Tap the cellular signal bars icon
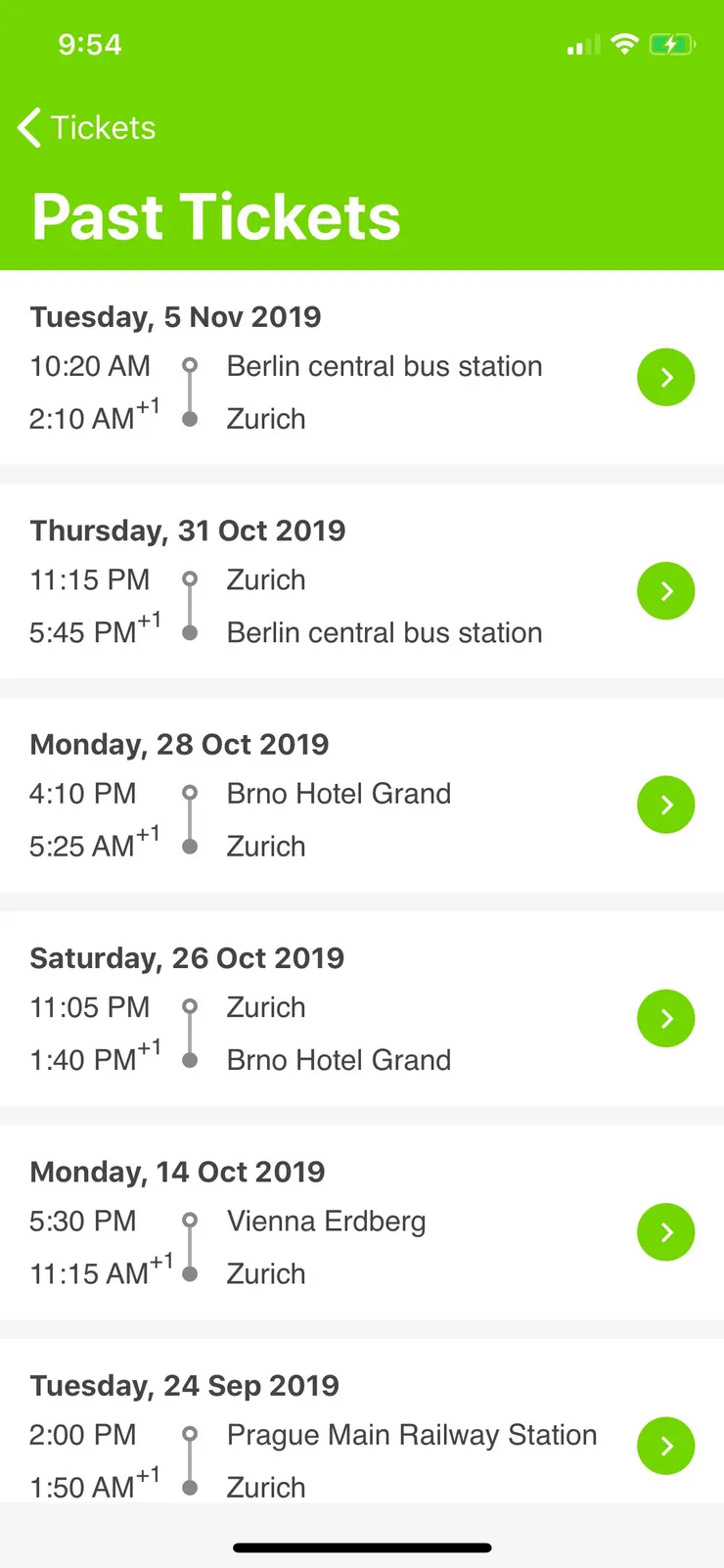 (x=583, y=45)
